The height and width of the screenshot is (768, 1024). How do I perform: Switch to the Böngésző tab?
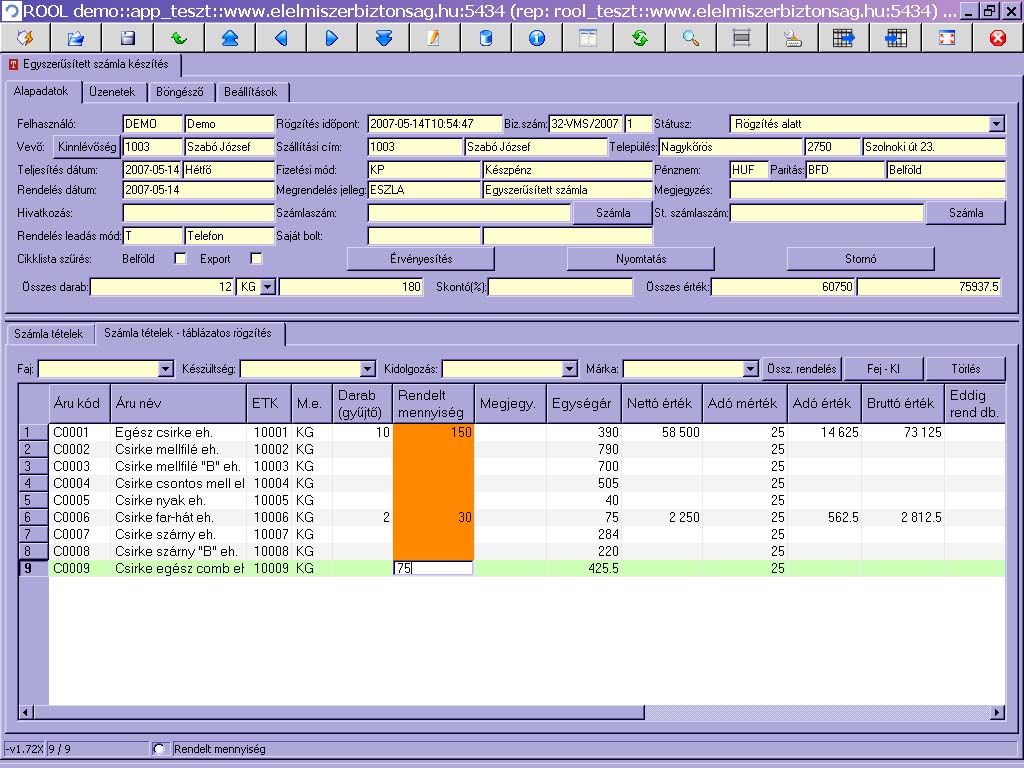click(x=180, y=92)
